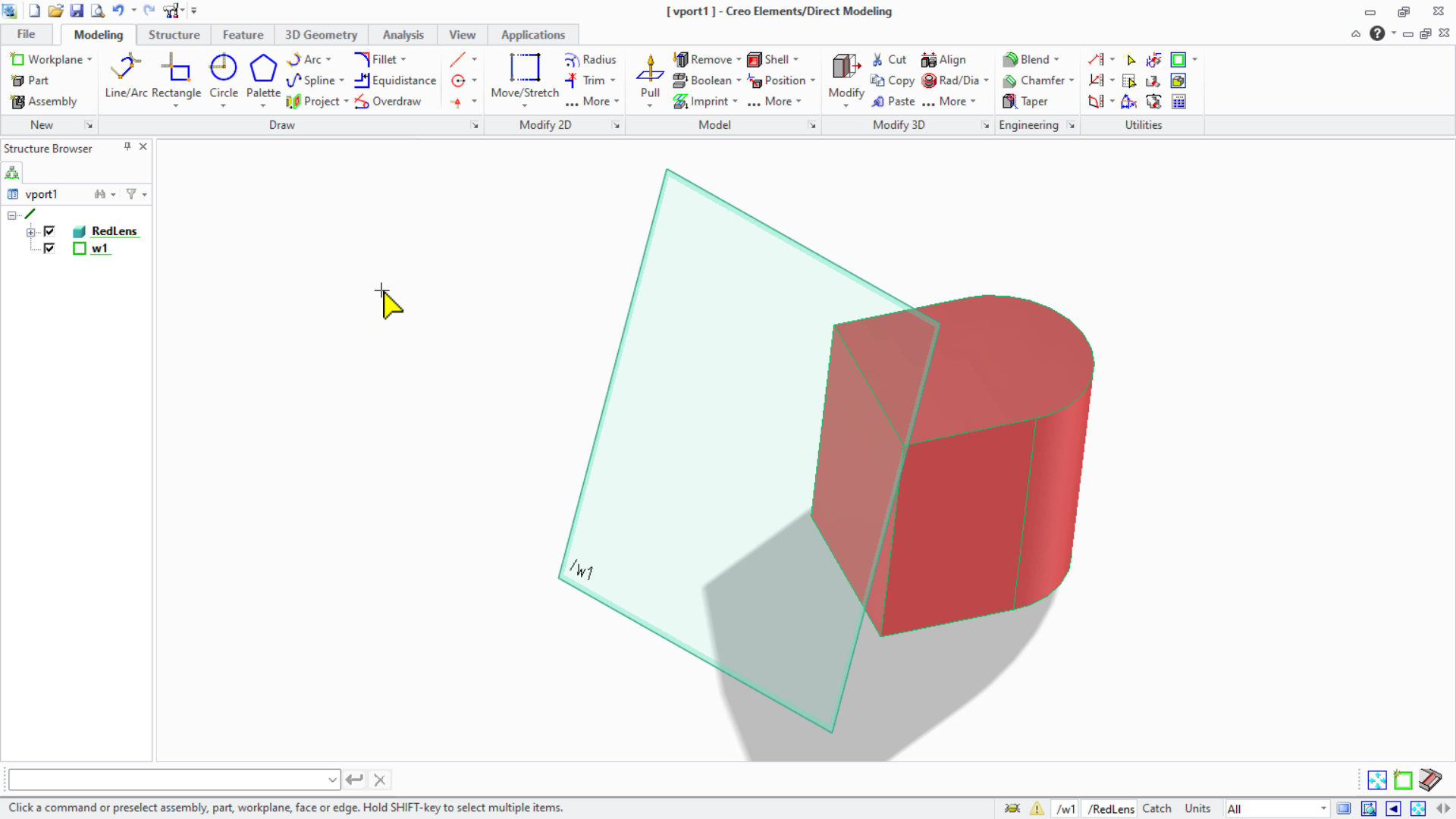The height and width of the screenshot is (819, 1456).
Task: Select the Rectangle draw tool
Action: point(176,76)
